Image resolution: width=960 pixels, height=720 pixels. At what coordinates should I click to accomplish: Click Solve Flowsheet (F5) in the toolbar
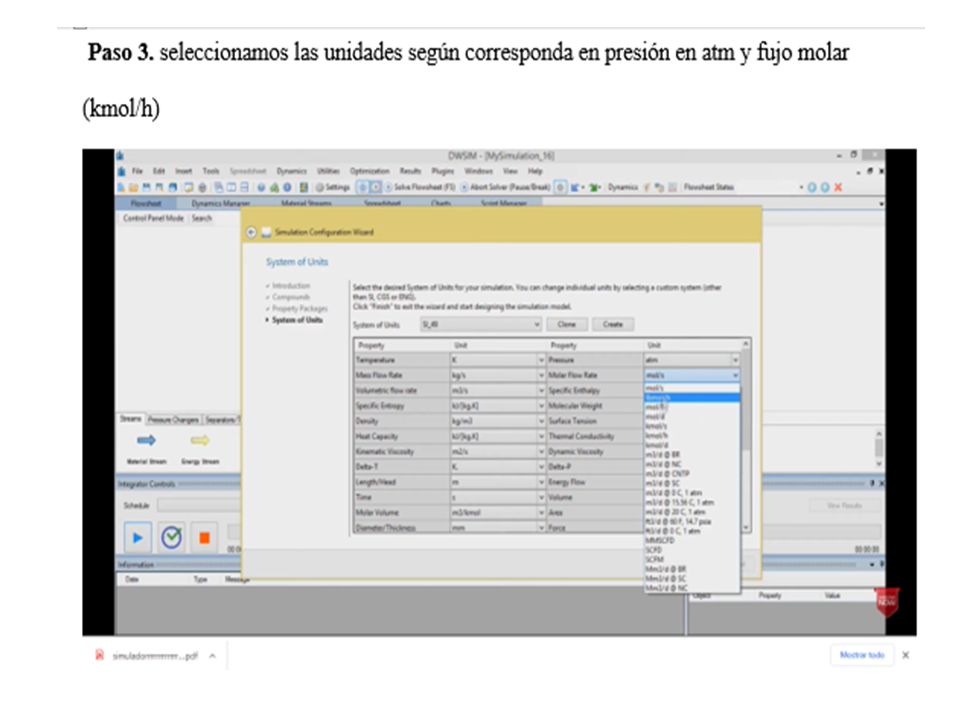tap(420, 187)
